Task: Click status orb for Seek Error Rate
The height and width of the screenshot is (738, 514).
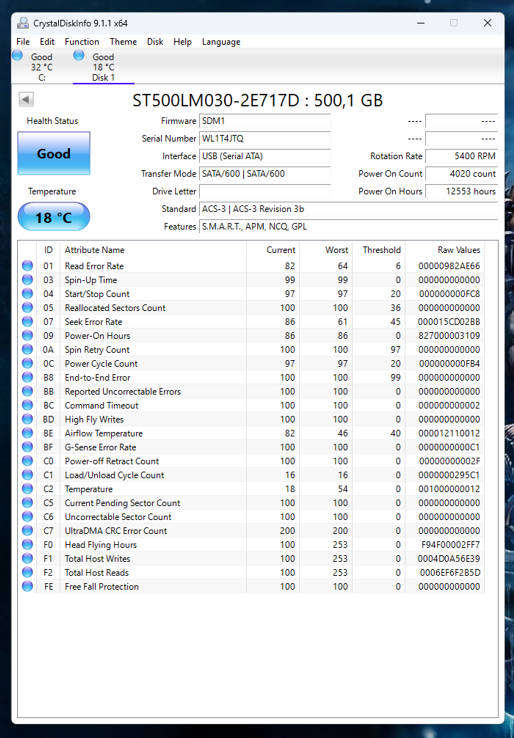Action: (27, 321)
